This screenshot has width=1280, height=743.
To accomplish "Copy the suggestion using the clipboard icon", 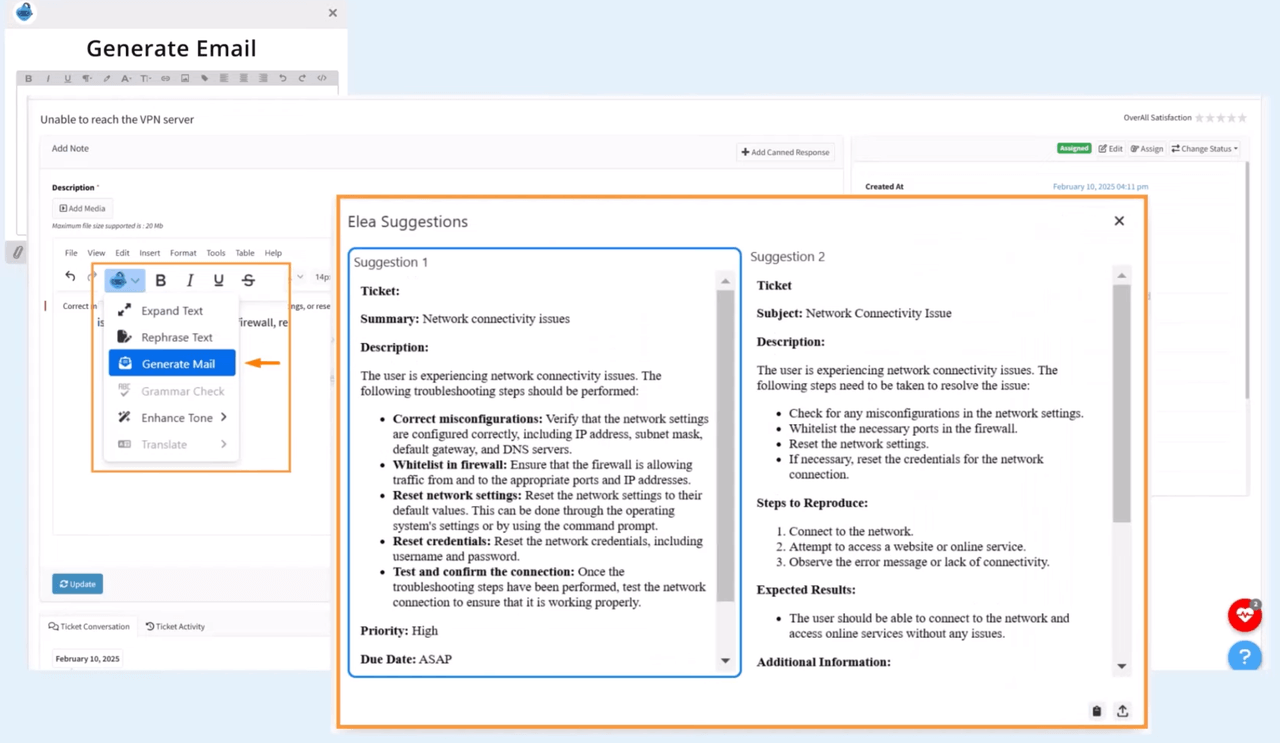I will [x=1096, y=711].
